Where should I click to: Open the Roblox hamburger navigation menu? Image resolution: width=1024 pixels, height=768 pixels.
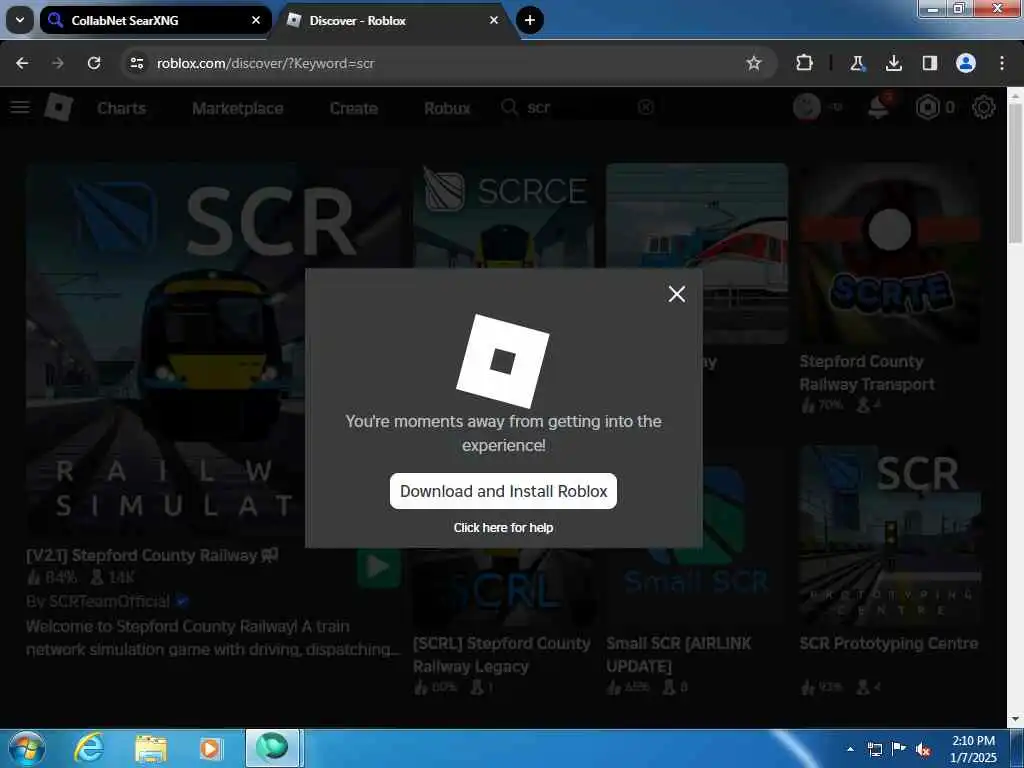[x=20, y=107]
